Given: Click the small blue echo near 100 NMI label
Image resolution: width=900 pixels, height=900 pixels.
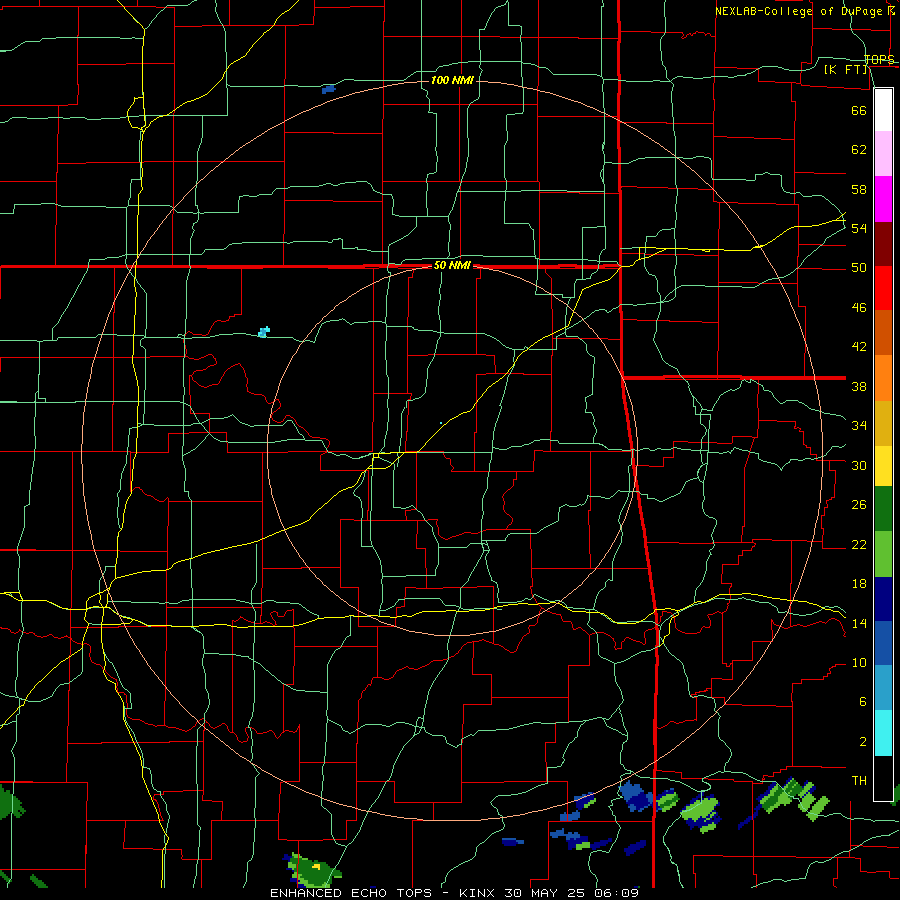Looking at the screenshot, I should 328,90.
